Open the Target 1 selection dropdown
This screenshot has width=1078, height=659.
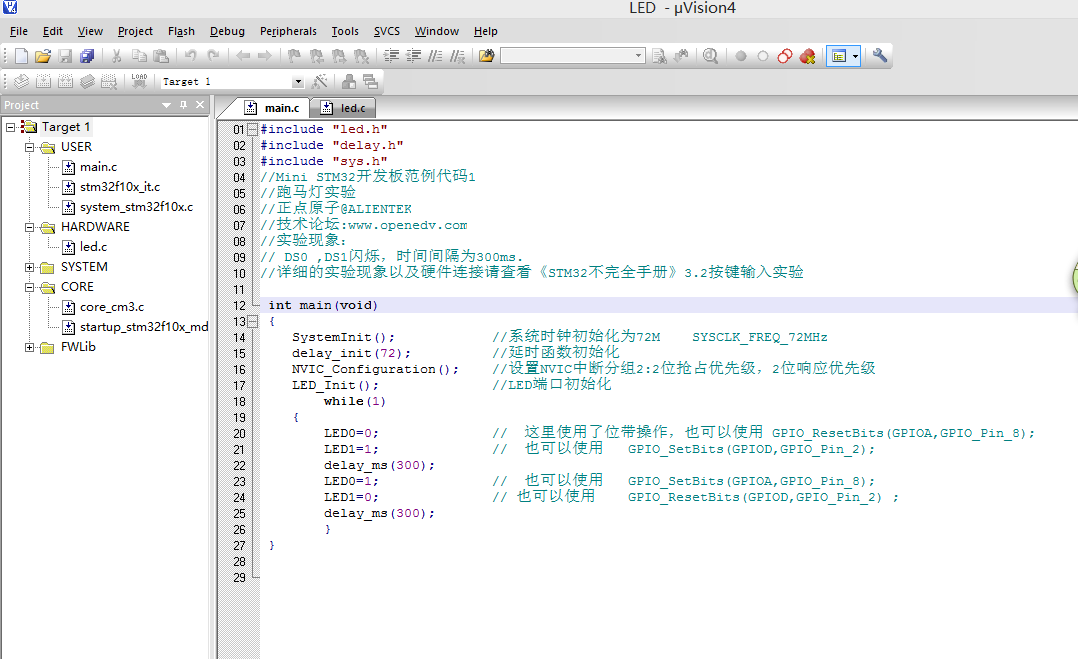[x=298, y=82]
